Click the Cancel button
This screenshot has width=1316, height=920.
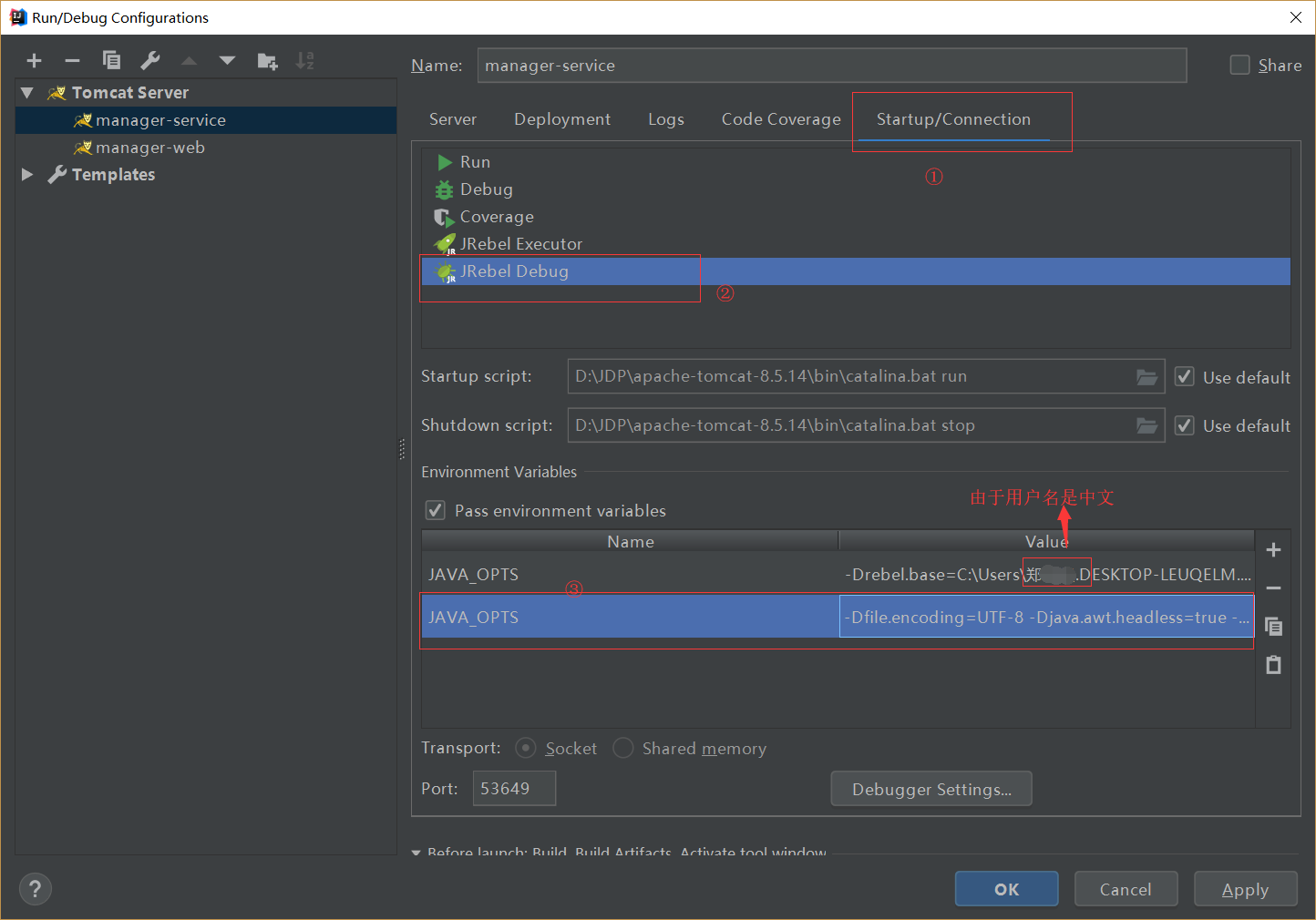(x=1126, y=889)
